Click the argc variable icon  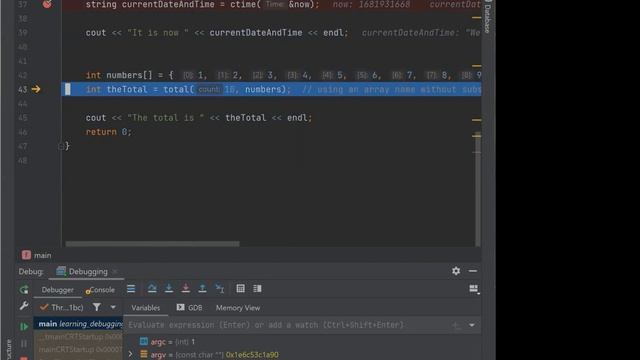[x=144, y=341]
